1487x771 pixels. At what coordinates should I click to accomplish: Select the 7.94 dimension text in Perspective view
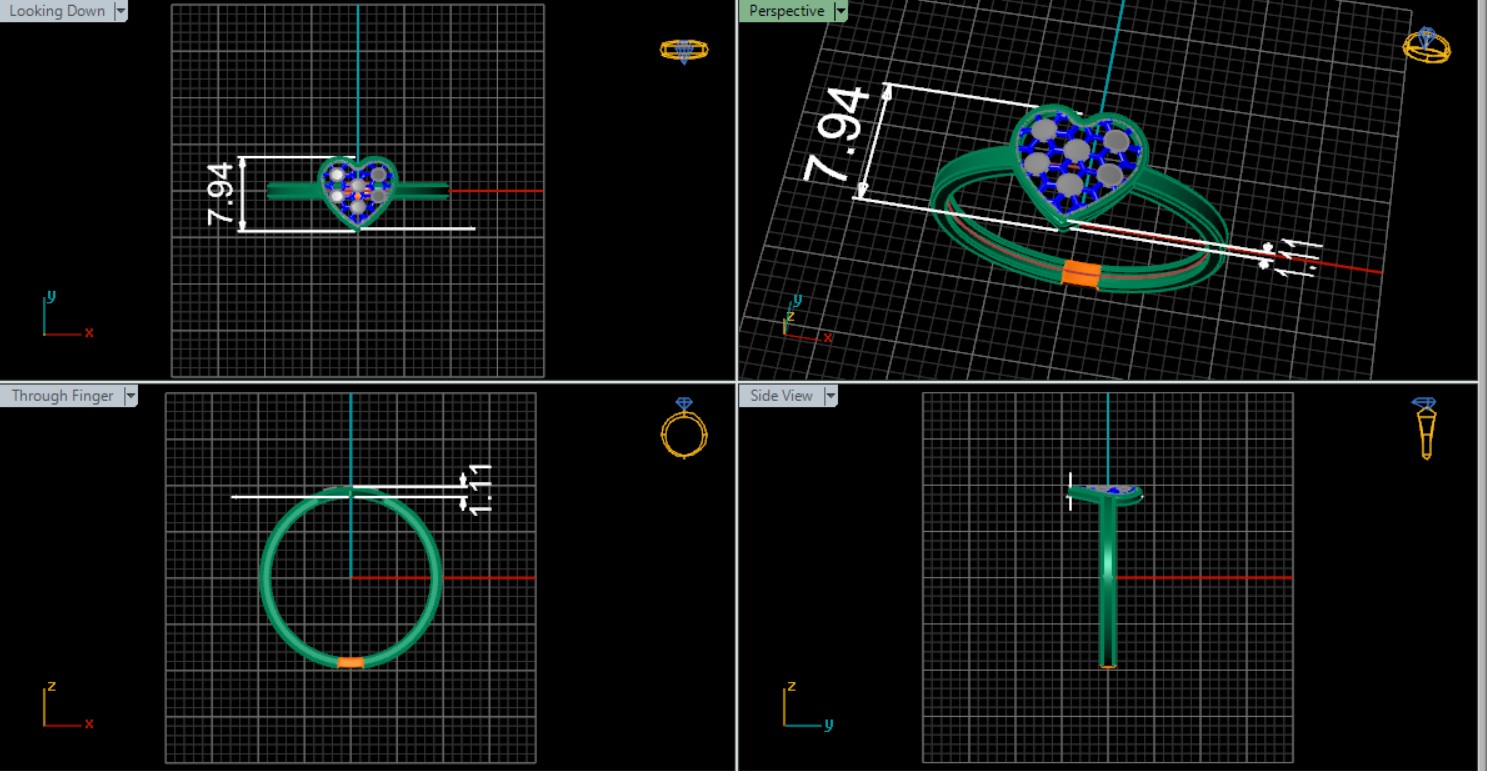(x=836, y=136)
